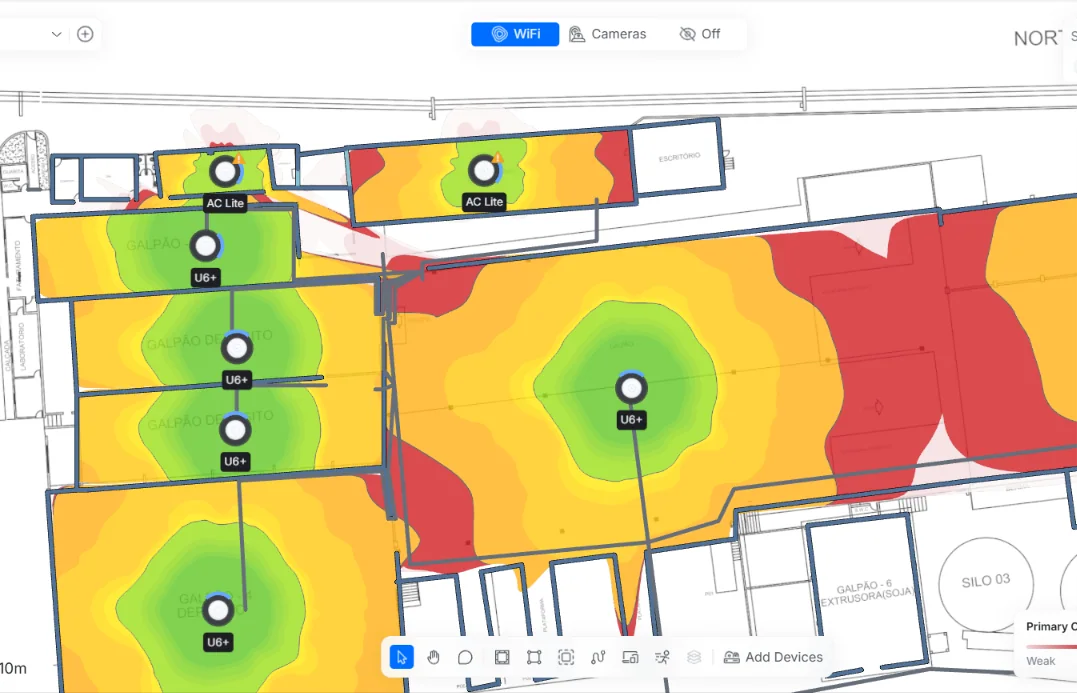Expand the floor selector chevron dropdown
The image size is (1077, 693).
tap(56, 34)
